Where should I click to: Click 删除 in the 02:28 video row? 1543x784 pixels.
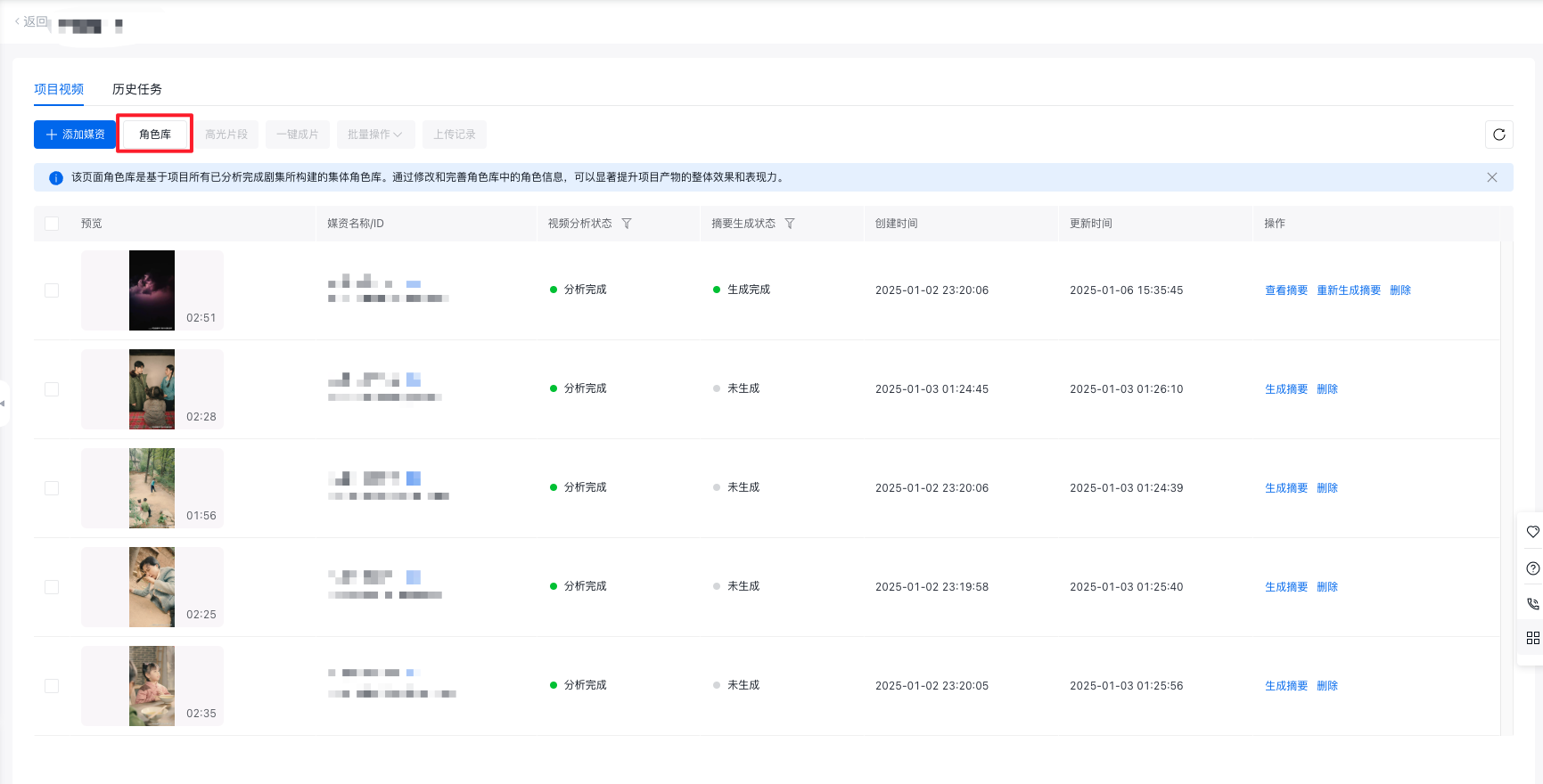click(x=1327, y=389)
